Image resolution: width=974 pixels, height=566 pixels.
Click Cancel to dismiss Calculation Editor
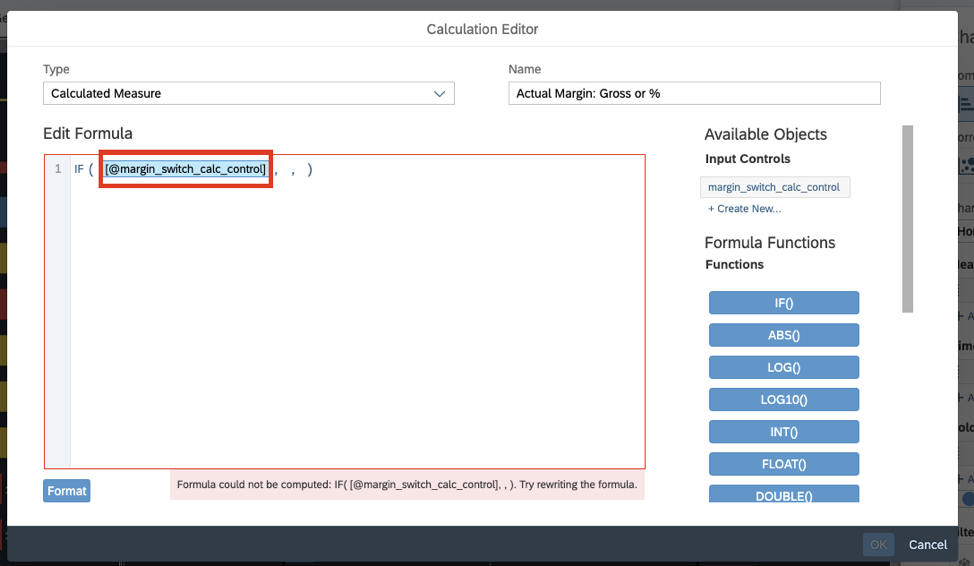point(927,545)
